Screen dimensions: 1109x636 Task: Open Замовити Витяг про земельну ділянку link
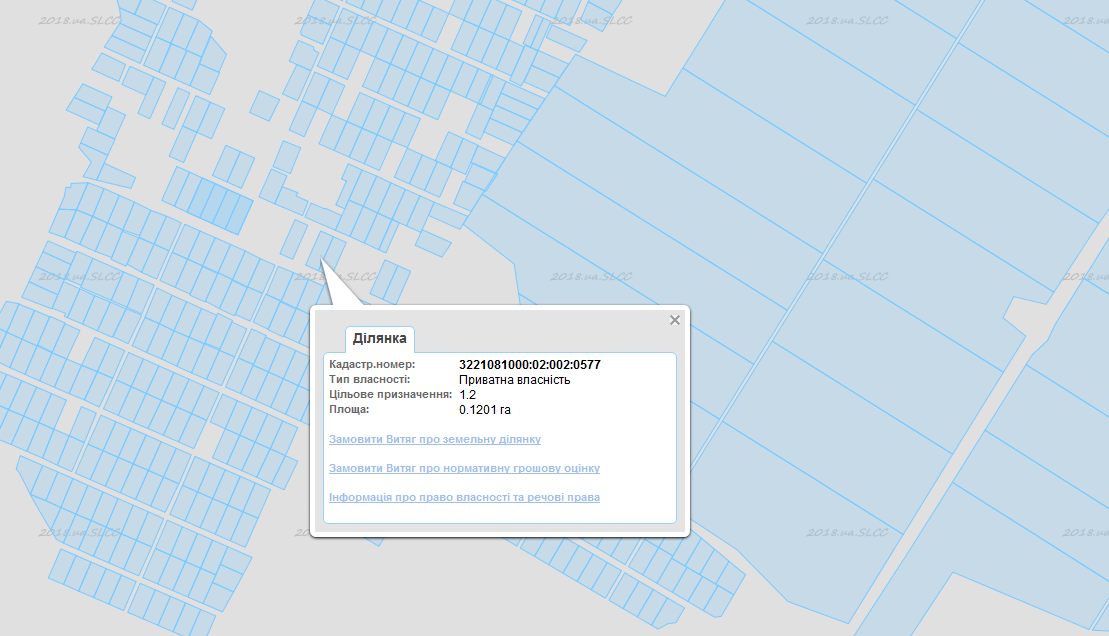[434, 439]
